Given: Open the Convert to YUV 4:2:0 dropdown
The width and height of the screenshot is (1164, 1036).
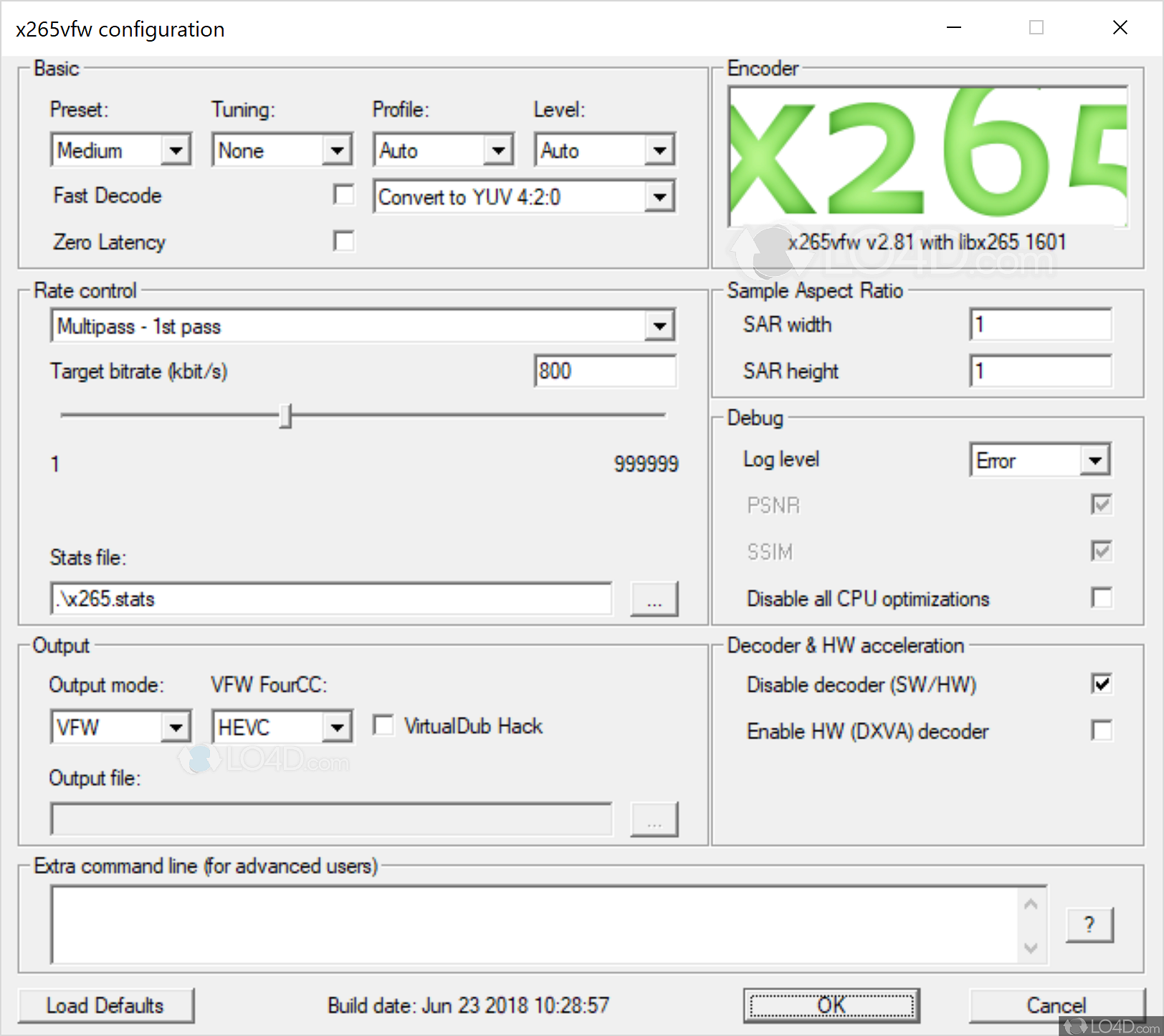Looking at the screenshot, I should click(x=659, y=196).
